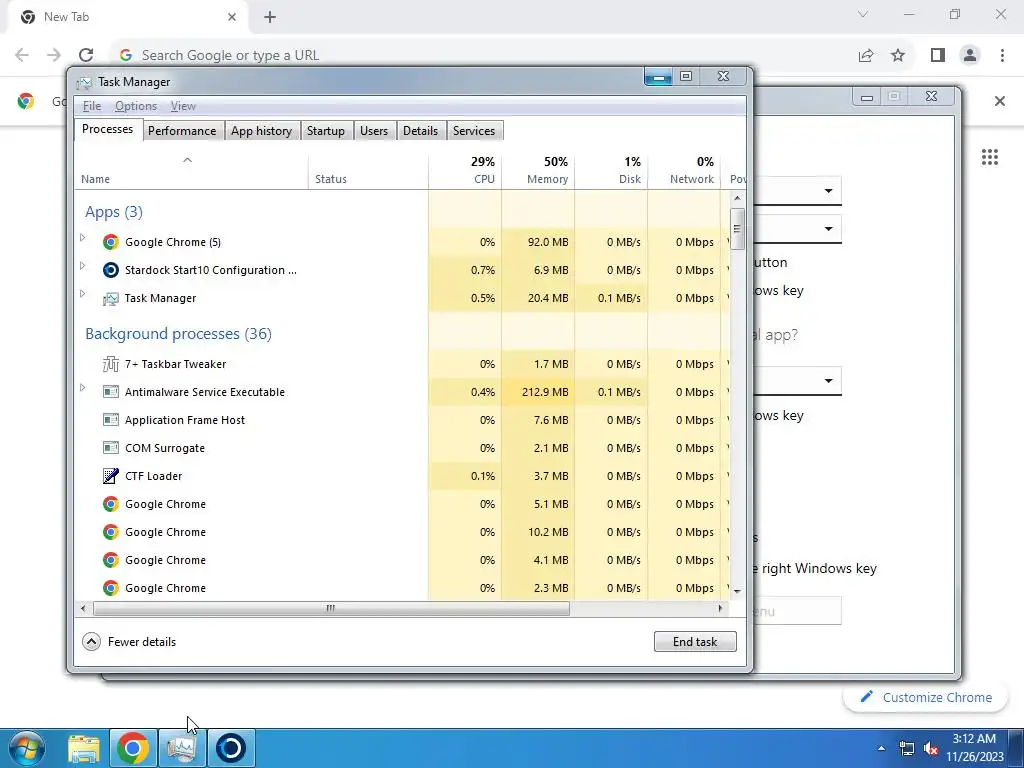Click the taskbar clock showing 3:12 AM

tap(974, 748)
